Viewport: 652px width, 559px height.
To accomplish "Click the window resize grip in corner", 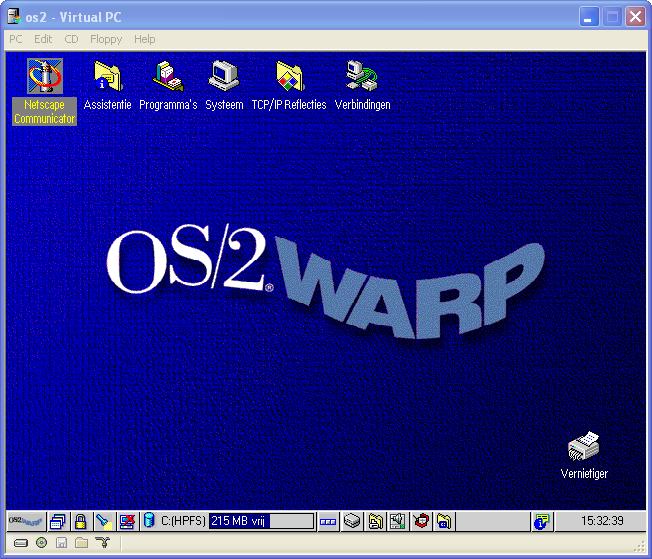I will pyautogui.click(x=640, y=548).
